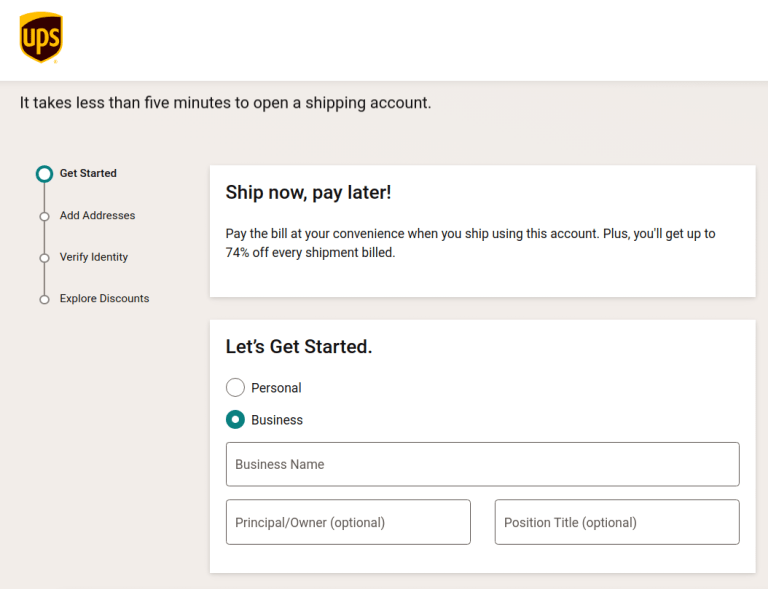Jump to the Verify Identity step label

pyautogui.click(x=94, y=257)
